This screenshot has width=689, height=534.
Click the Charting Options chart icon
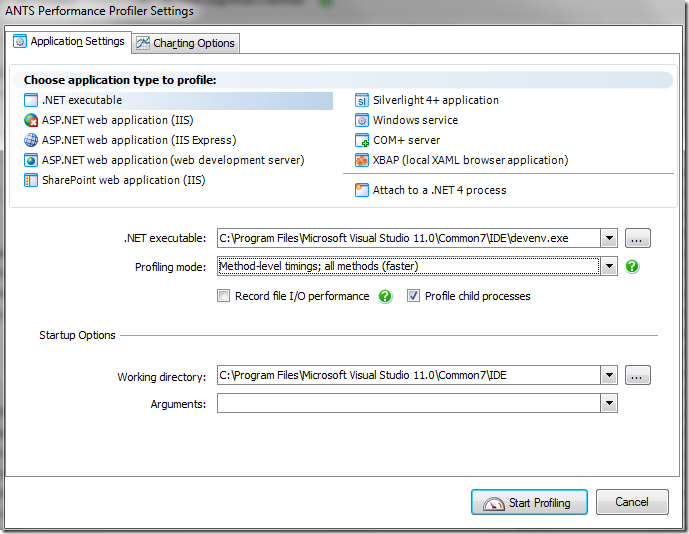click(142, 43)
